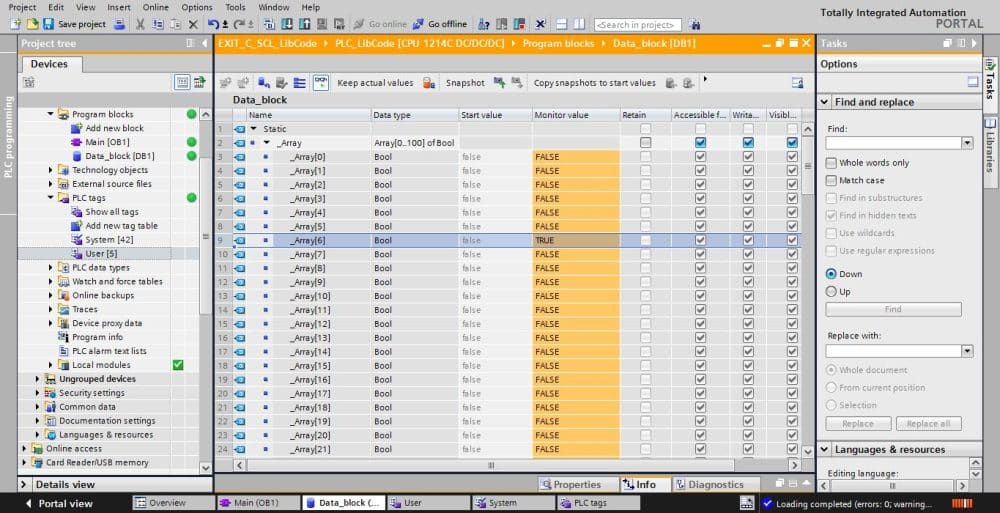Click the Undo arrow icon
Image resolution: width=1000 pixels, height=513 pixels.
tap(213, 24)
